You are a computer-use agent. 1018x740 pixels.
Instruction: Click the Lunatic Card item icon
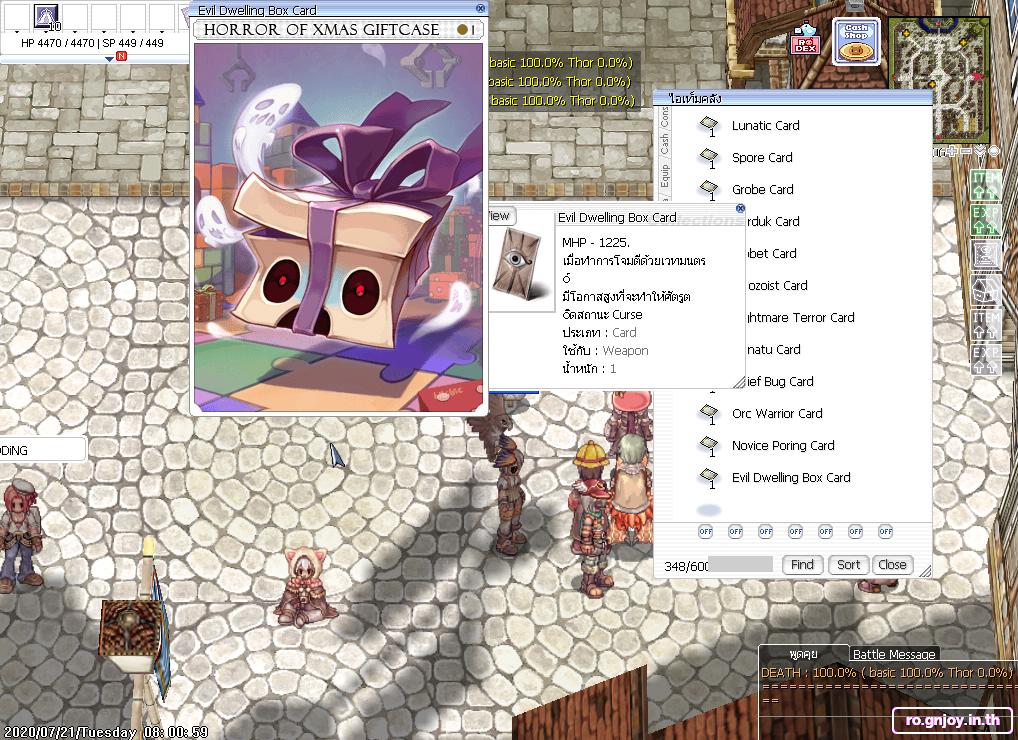tap(709, 125)
